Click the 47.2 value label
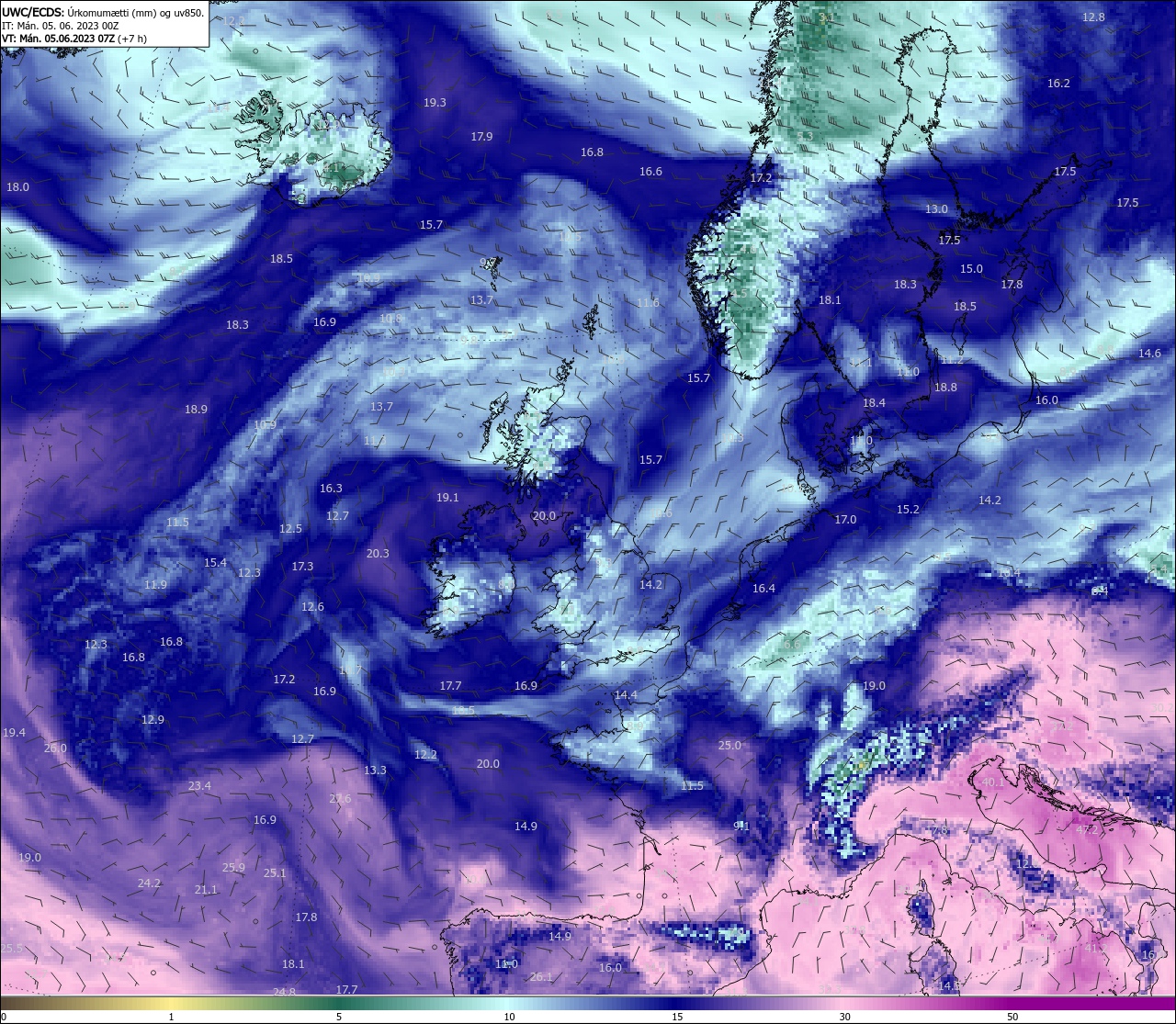 coord(1087,830)
